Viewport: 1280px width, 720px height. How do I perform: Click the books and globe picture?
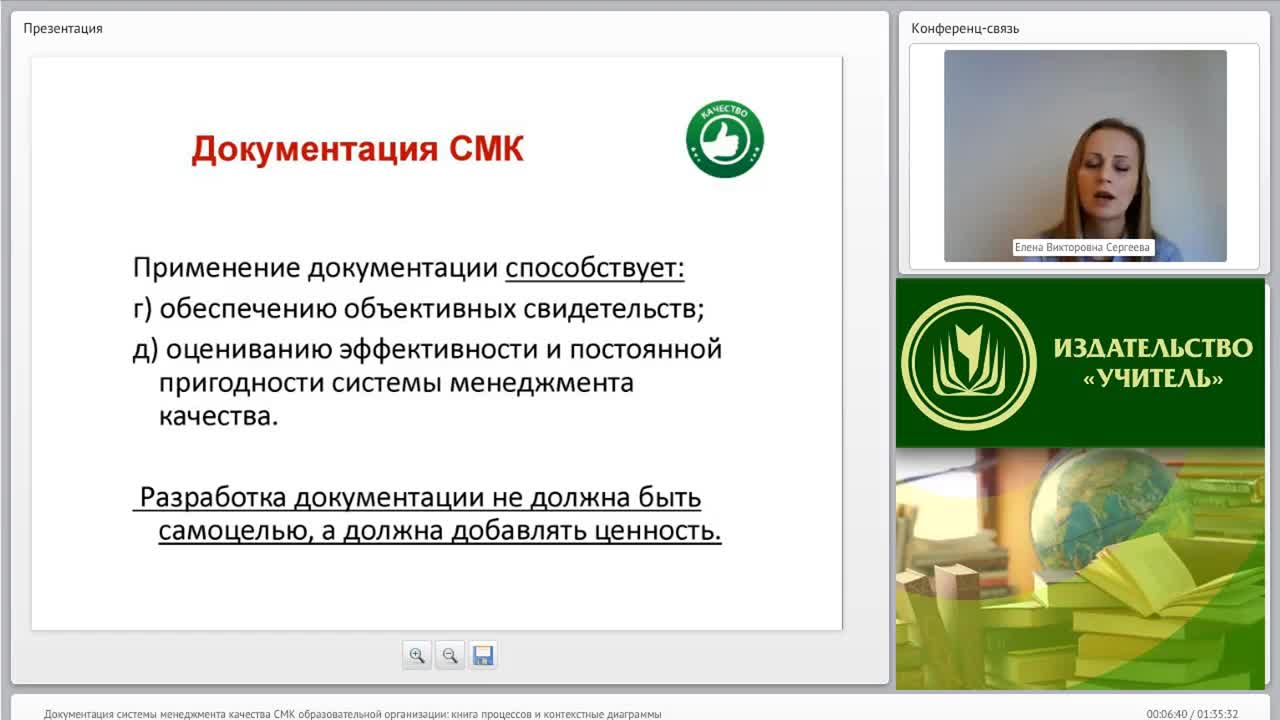[x=1080, y=569]
